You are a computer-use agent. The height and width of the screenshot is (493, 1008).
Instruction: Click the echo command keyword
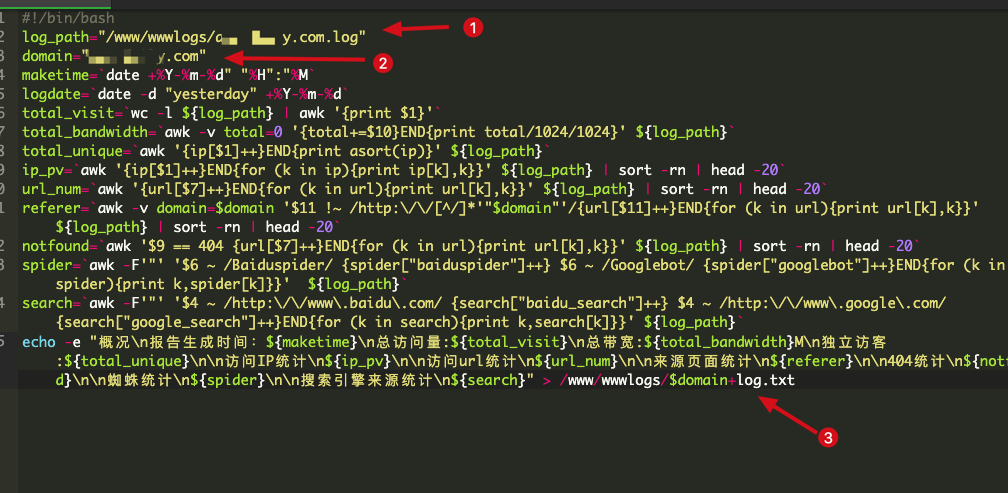(38, 342)
